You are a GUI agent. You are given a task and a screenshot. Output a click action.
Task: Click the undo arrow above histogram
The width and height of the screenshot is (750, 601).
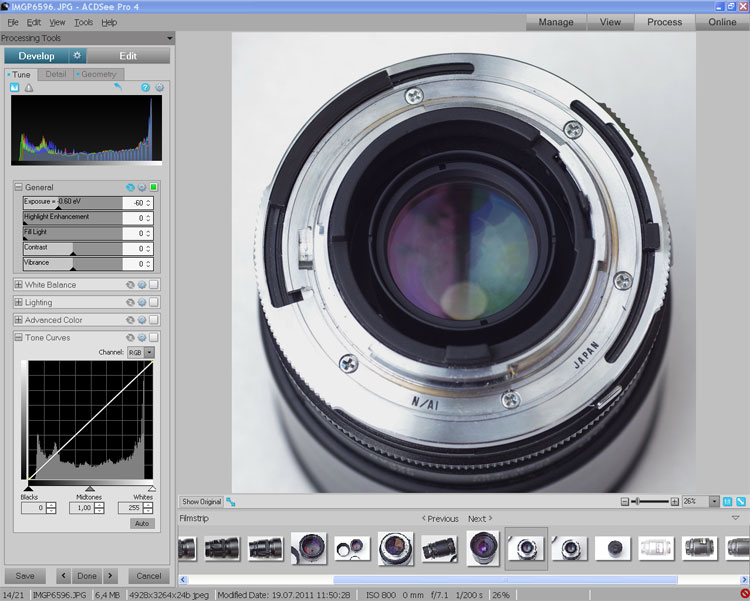click(118, 88)
